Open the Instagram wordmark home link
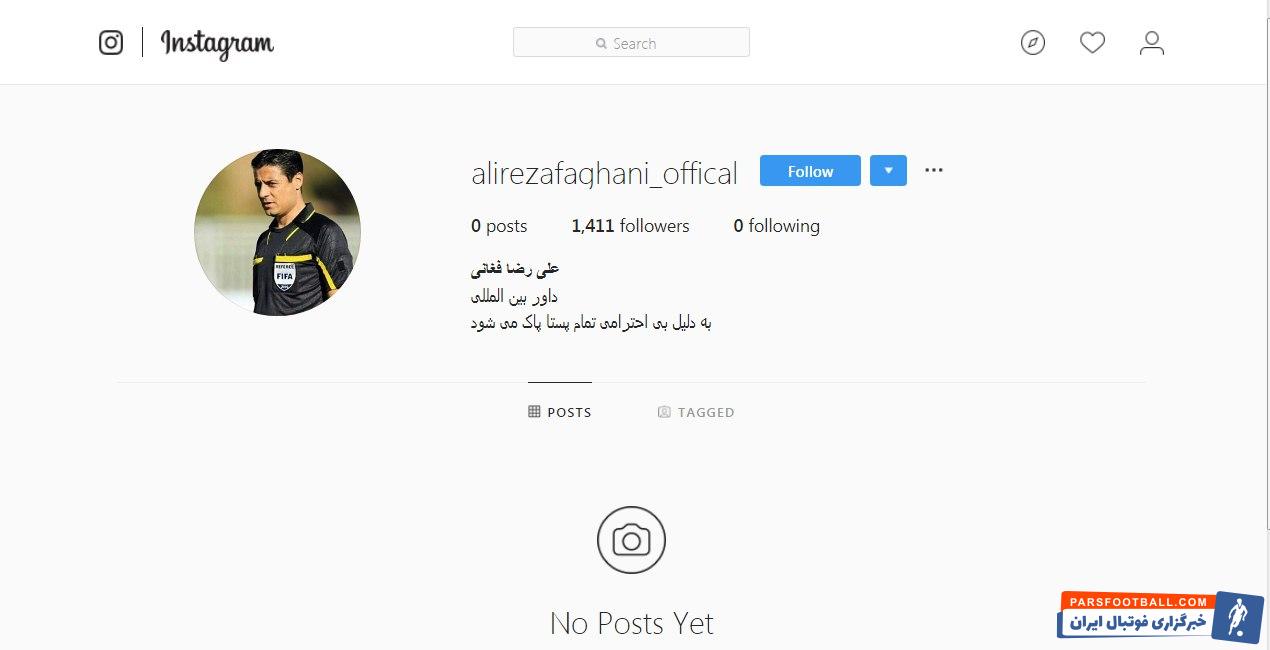The height and width of the screenshot is (650, 1270). pyautogui.click(x=217, y=44)
